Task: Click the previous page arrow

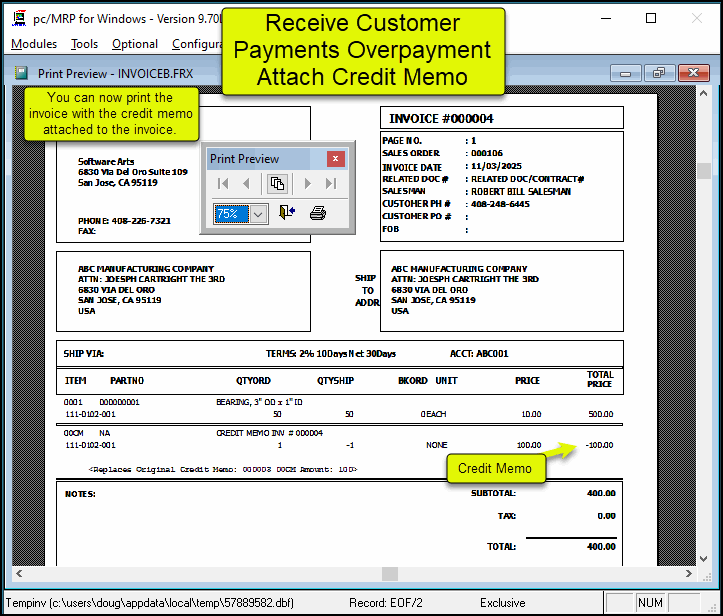Action: coord(246,184)
